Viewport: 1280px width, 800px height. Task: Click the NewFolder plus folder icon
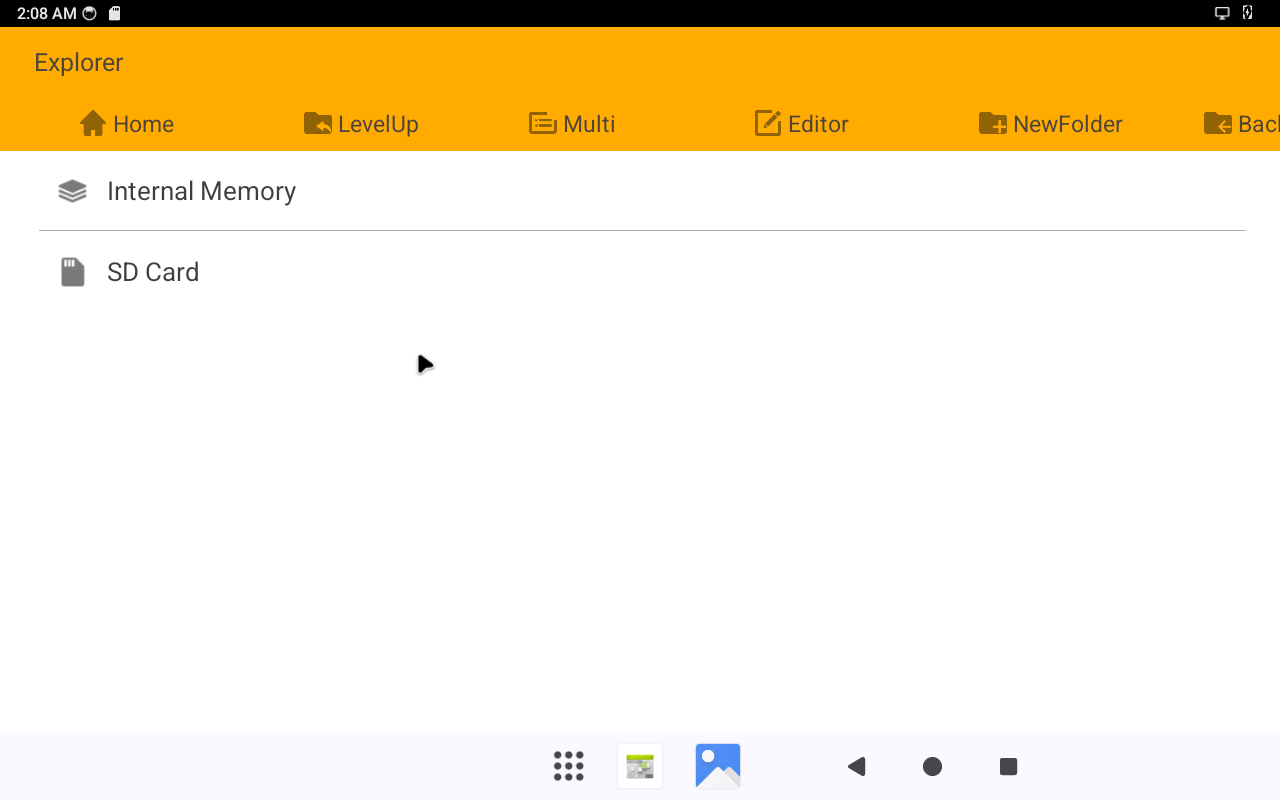(993, 123)
